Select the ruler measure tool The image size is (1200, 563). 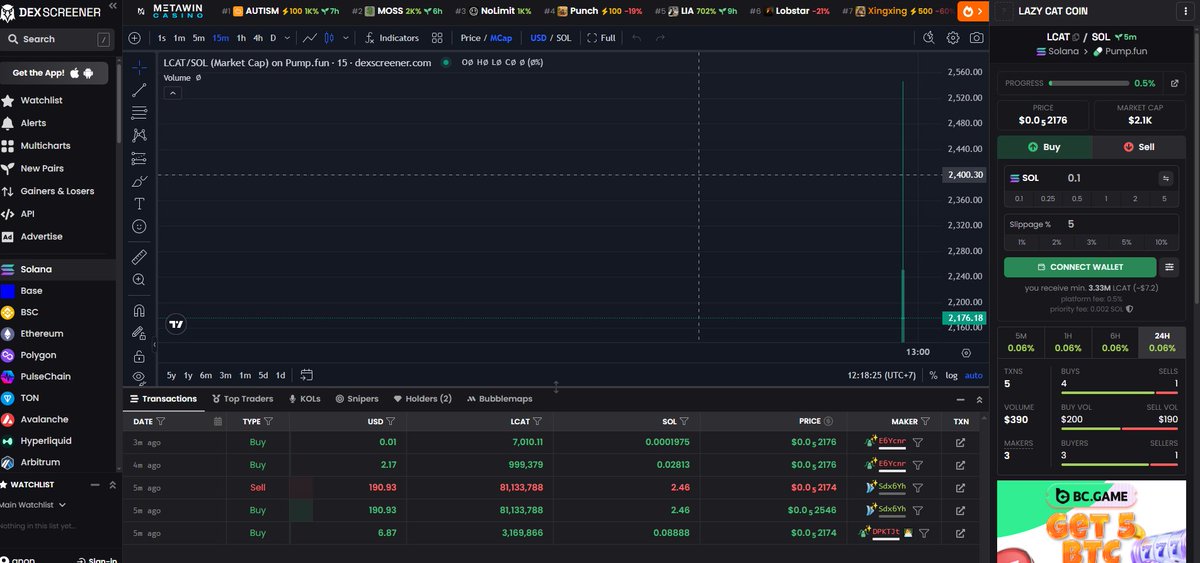(x=139, y=257)
